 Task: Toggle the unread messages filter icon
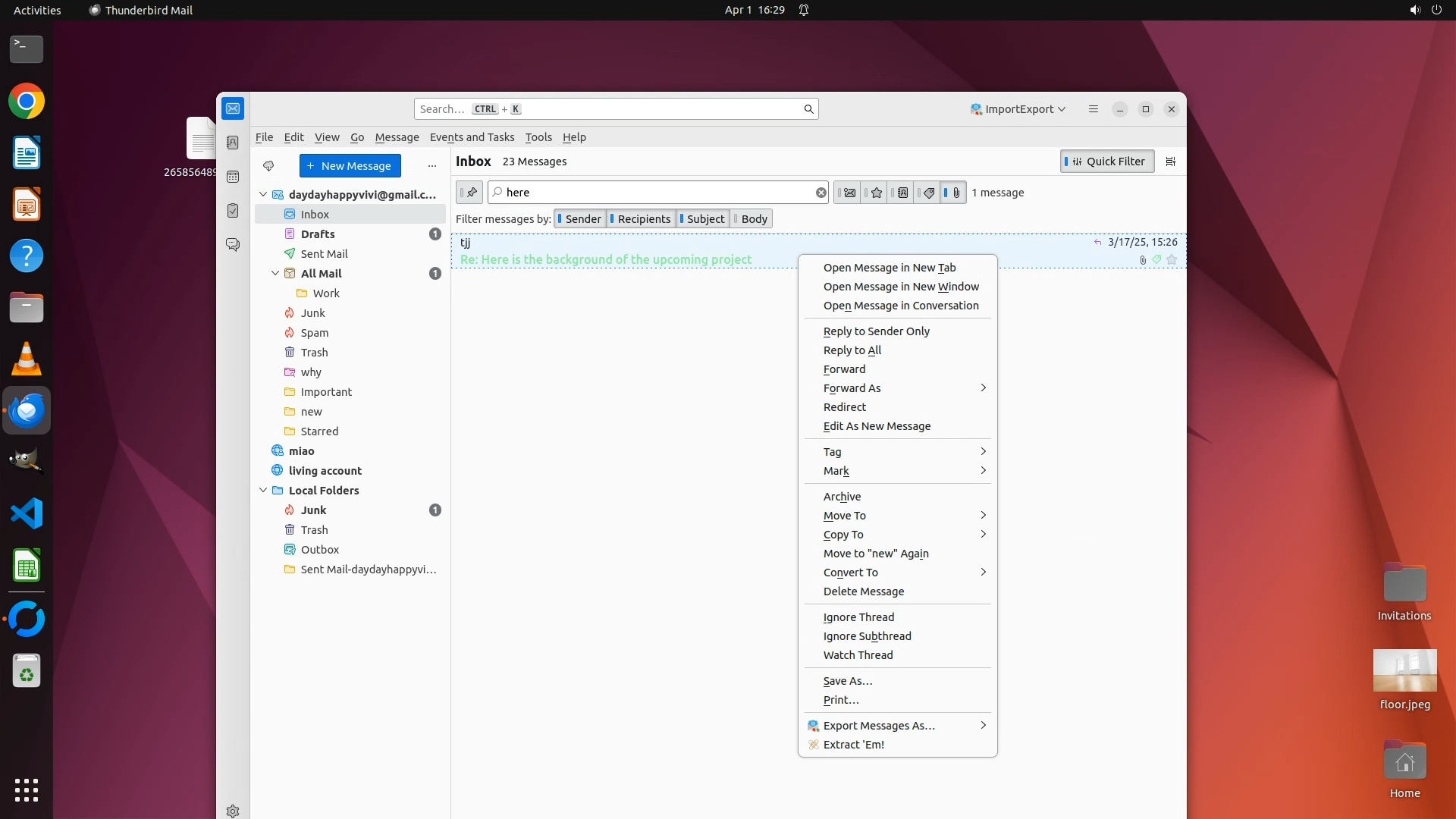click(x=849, y=193)
